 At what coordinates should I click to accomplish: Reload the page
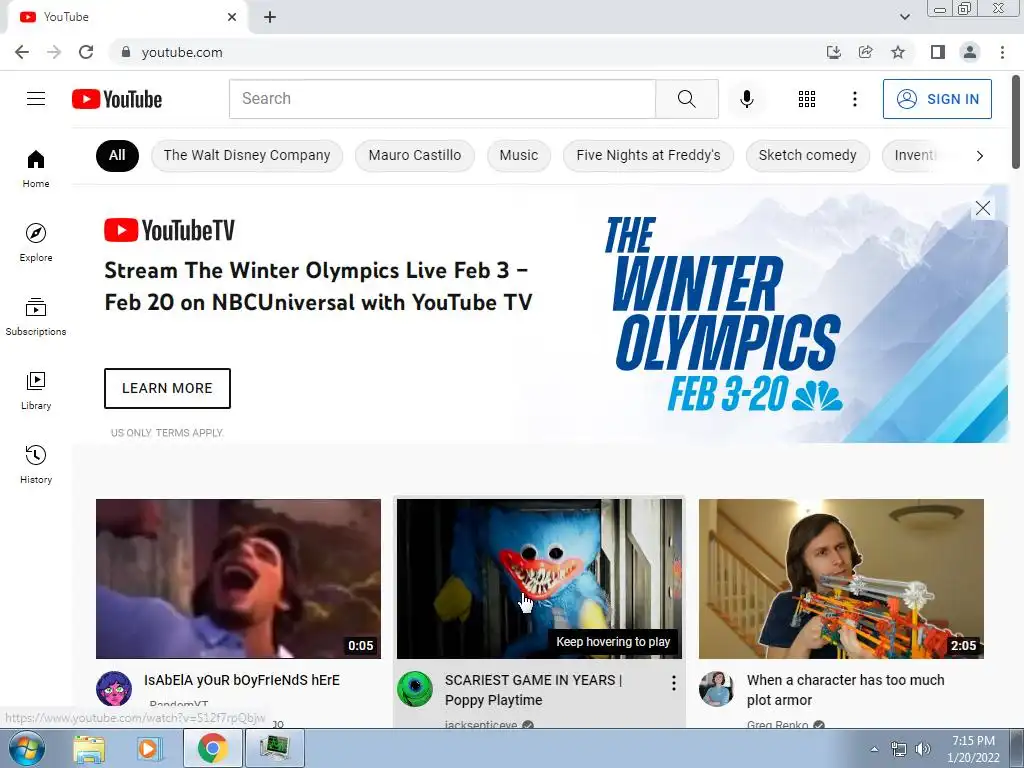click(x=86, y=52)
